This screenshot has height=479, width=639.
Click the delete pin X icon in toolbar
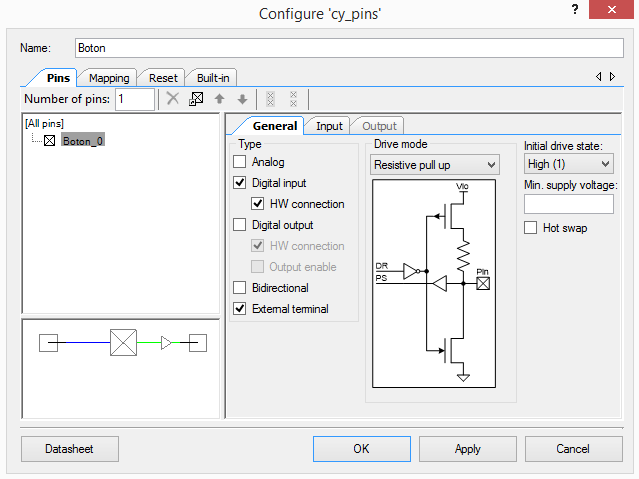click(173, 99)
